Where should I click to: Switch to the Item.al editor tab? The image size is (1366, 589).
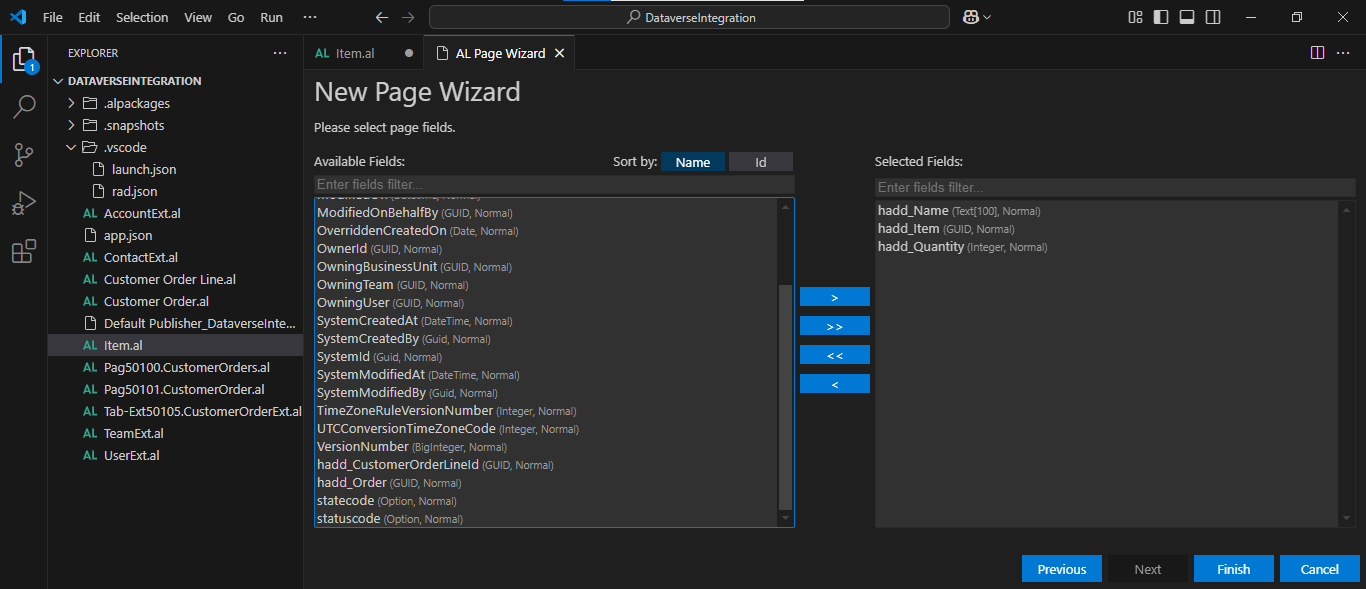tap(354, 53)
